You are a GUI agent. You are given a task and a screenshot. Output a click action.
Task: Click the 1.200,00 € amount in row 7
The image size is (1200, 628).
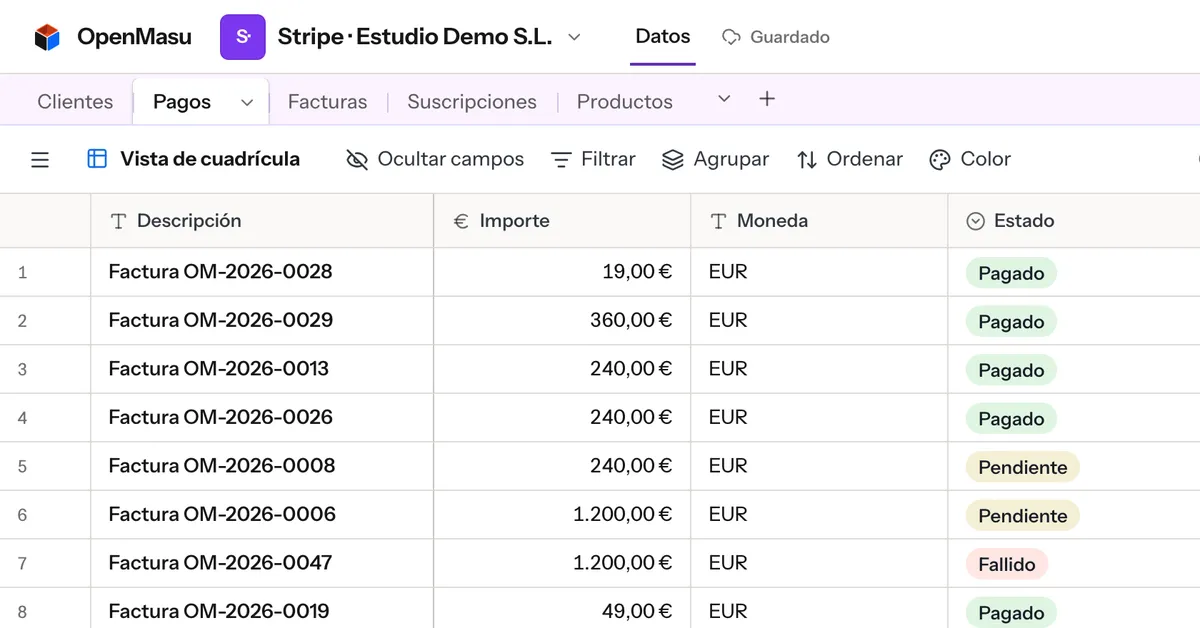pyautogui.click(x=562, y=563)
